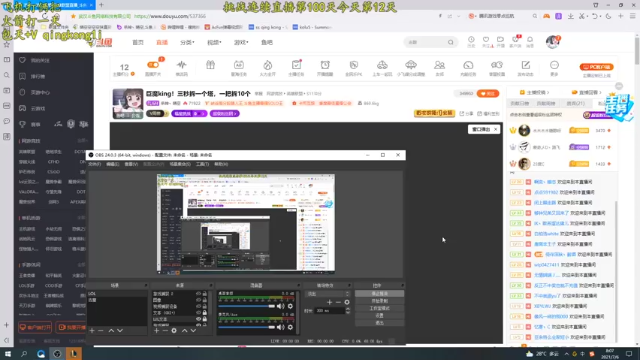Click the browser sidebar search icon
The height and width of the screenshot is (360, 640).
[x=7, y=75]
